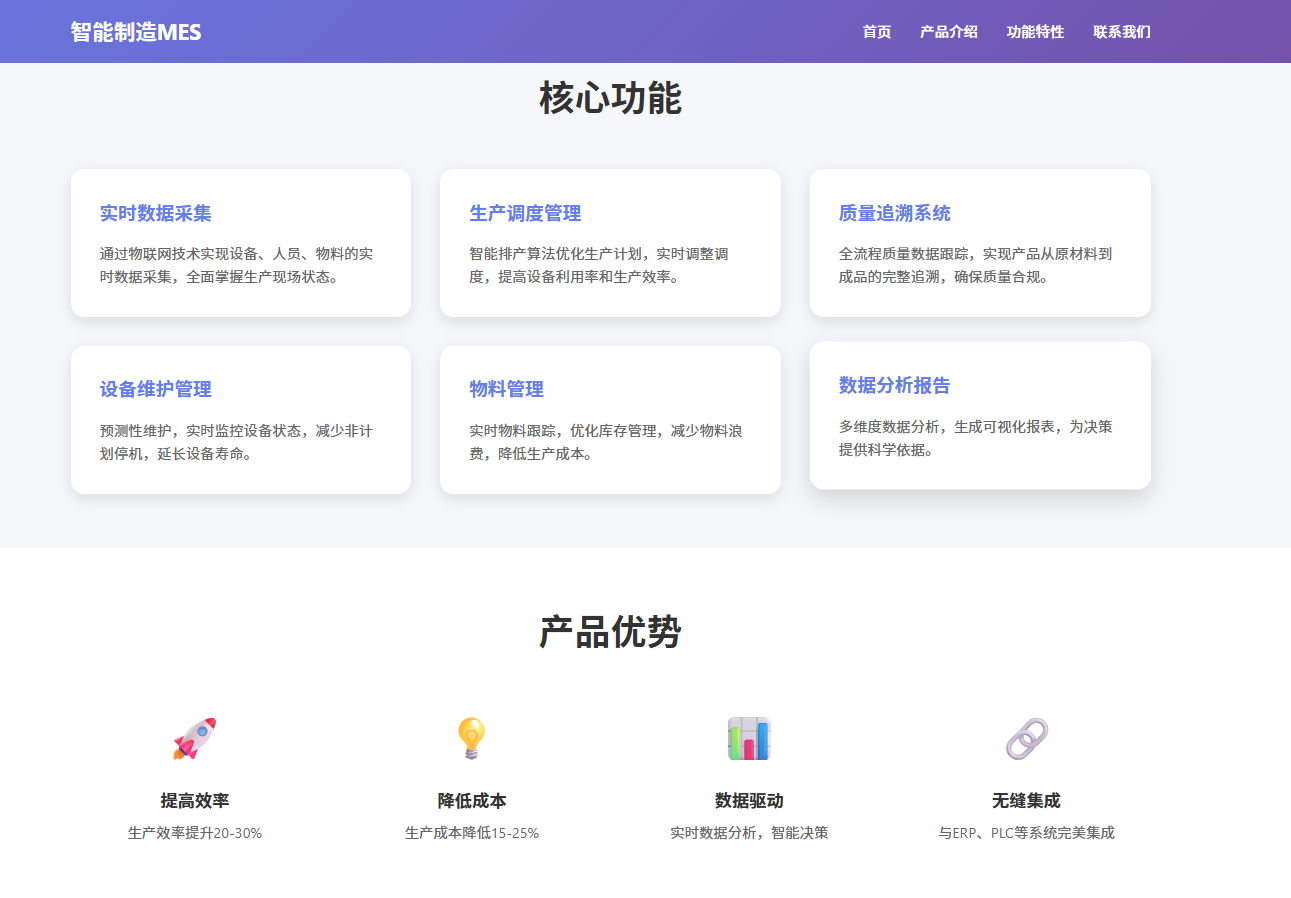Click the 核心功能 section heading
Screen dimensions: 1291x898
[610, 98]
